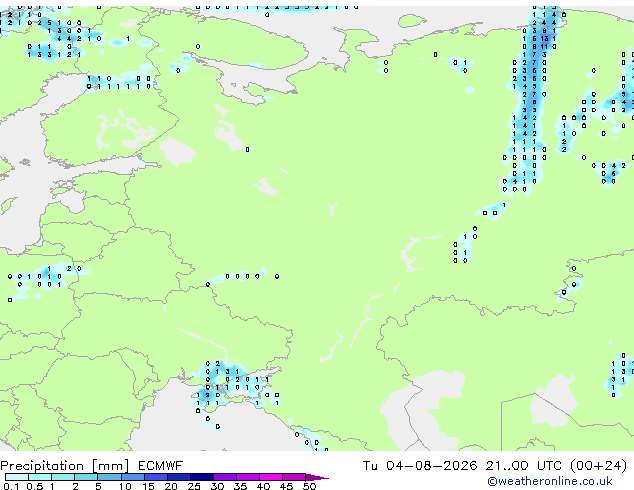This screenshot has width=634, height=490.
Task: Click the 30–35 mm purple legend swatch
Action: point(224,477)
